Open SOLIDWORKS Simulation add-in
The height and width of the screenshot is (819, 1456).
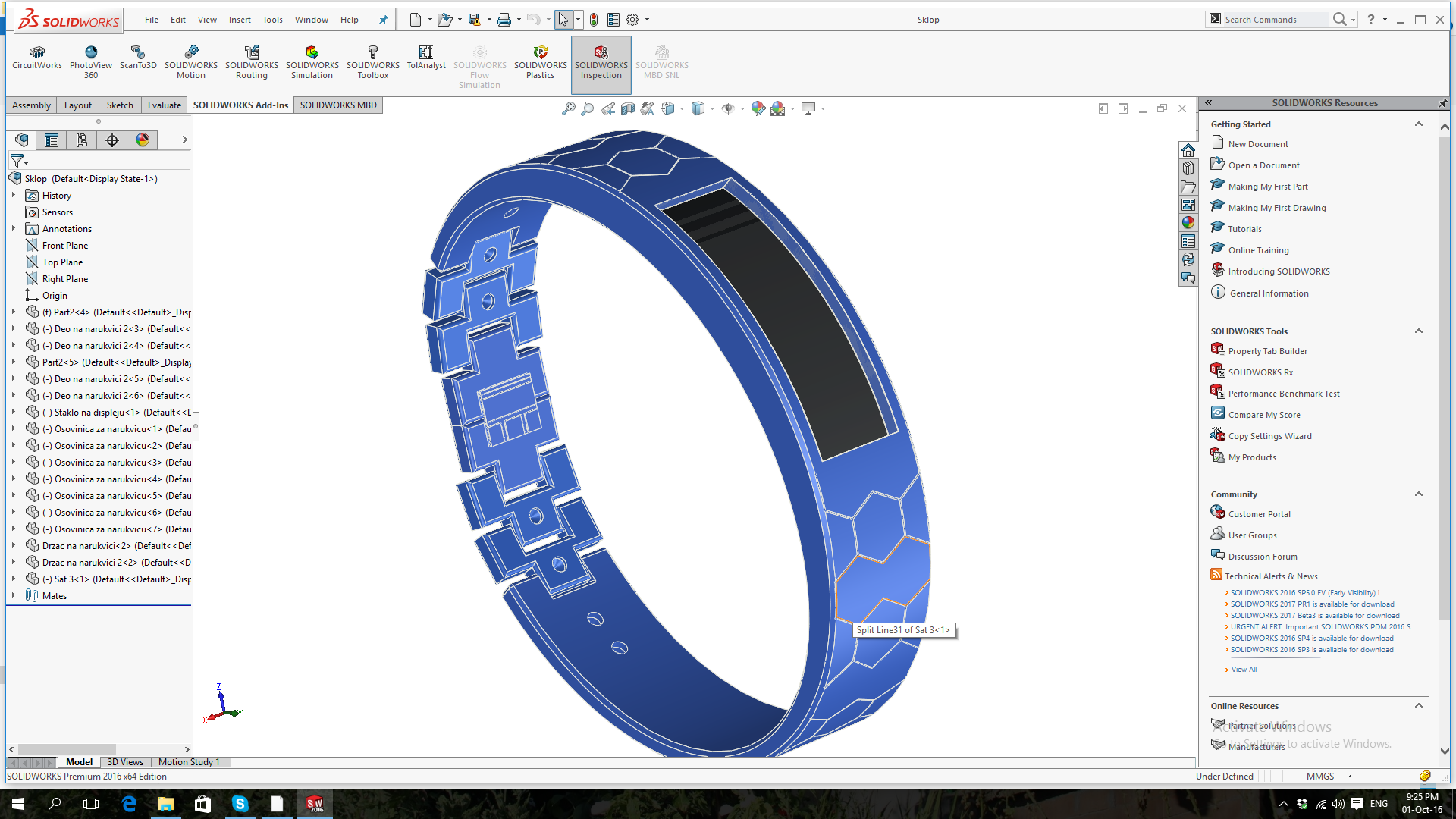[x=312, y=61]
